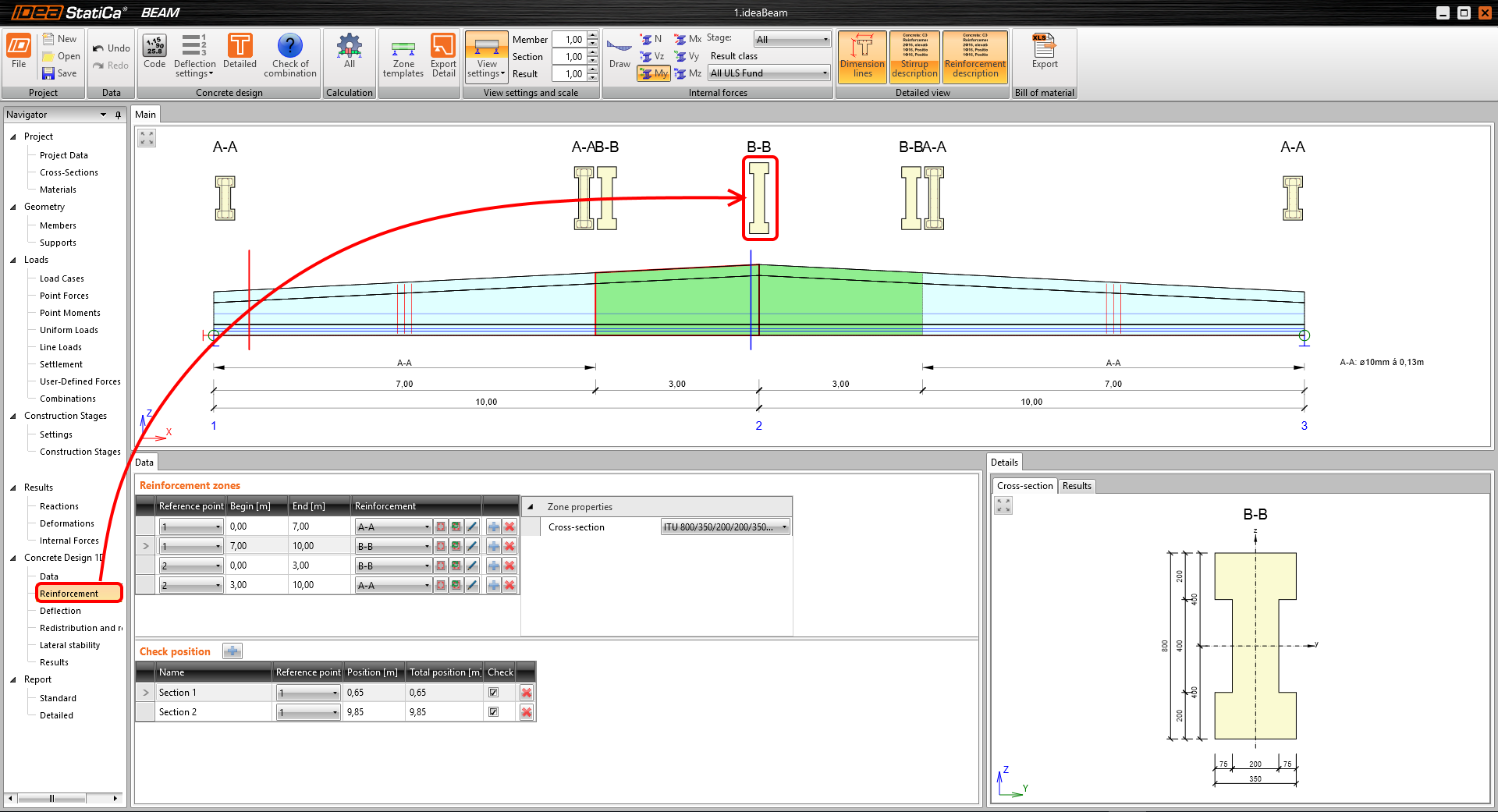The width and height of the screenshot is (1498, 812).
Task: Select Deflection in the Navigator tree
Action: [x=60, y=611]
